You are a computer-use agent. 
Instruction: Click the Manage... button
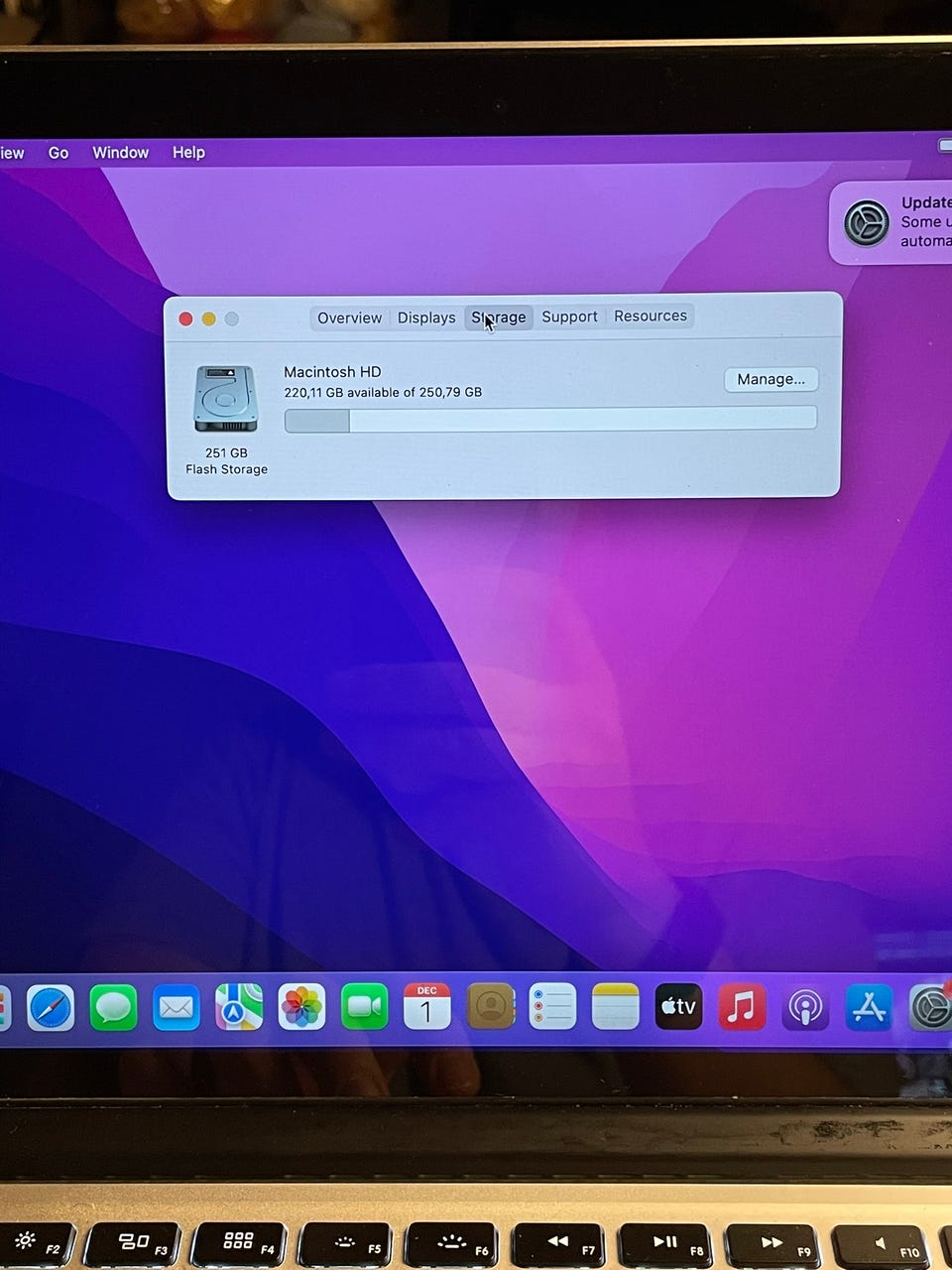click(771, 379)
